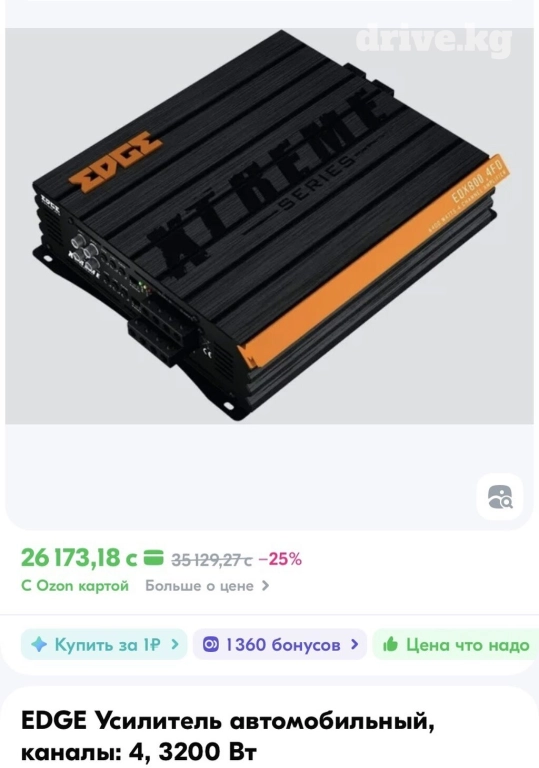
Task: Click the −25% discount label
Action: [280, 559]
